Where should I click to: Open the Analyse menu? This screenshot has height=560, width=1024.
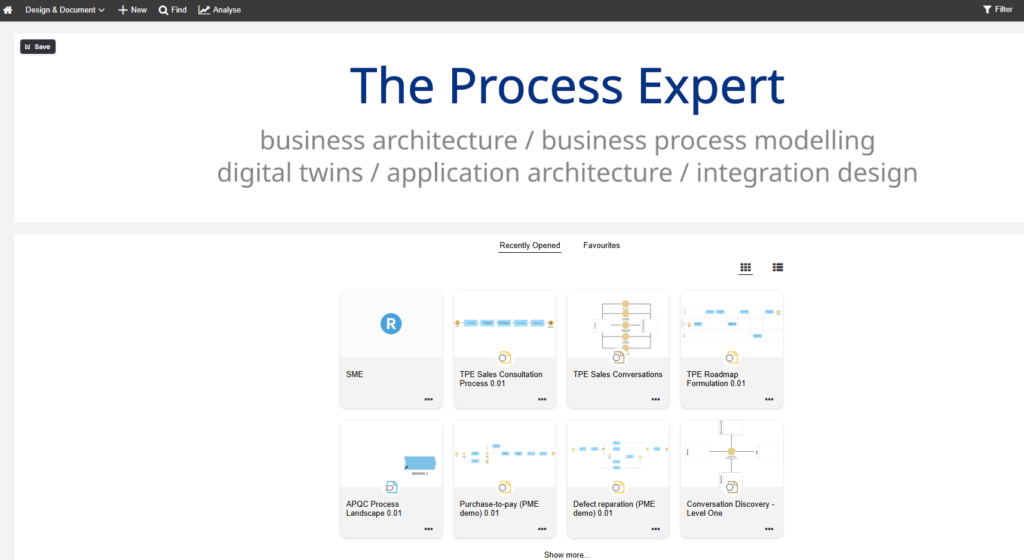[x=219, y=10]
